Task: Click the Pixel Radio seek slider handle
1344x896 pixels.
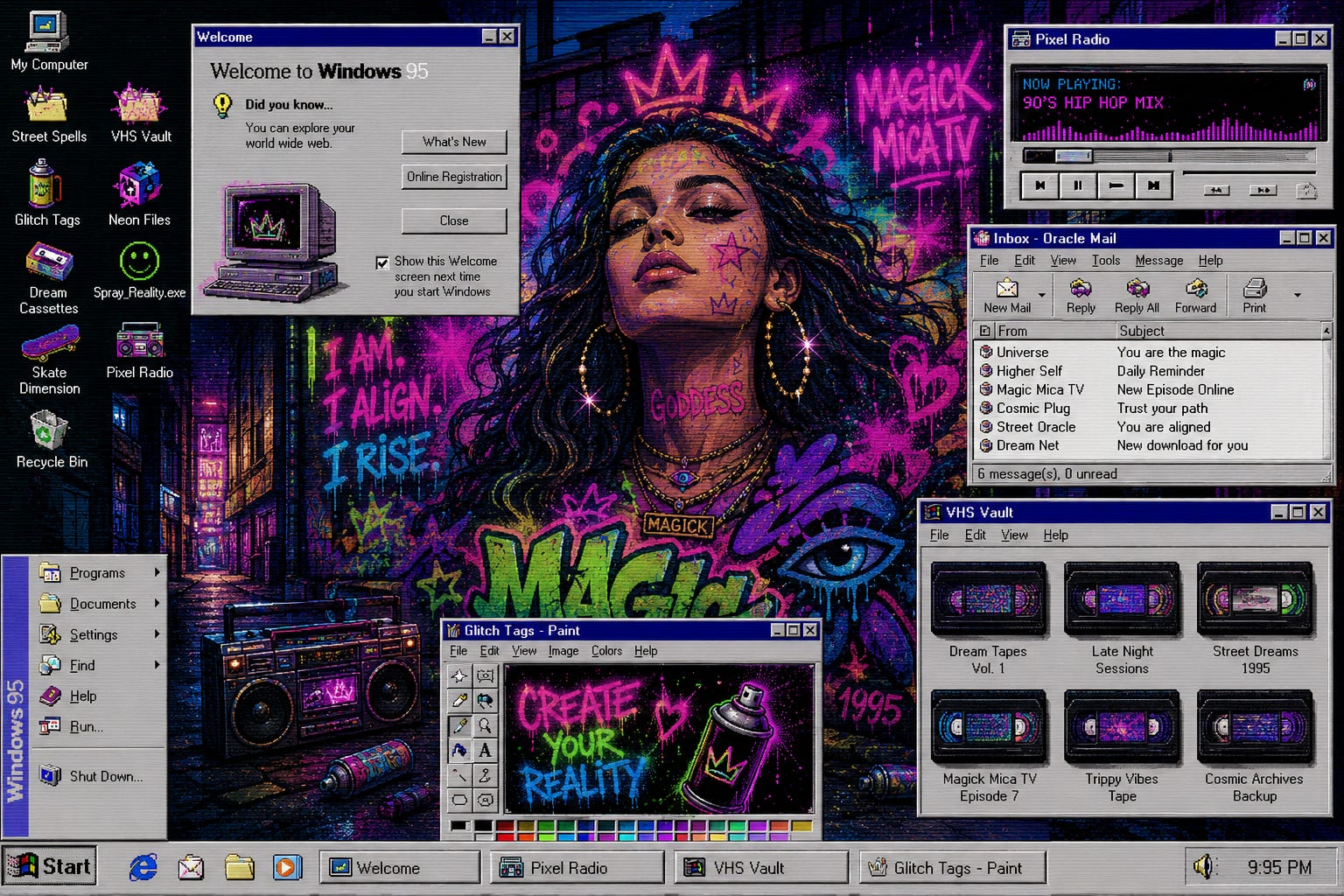Action: coord(1073,156)
